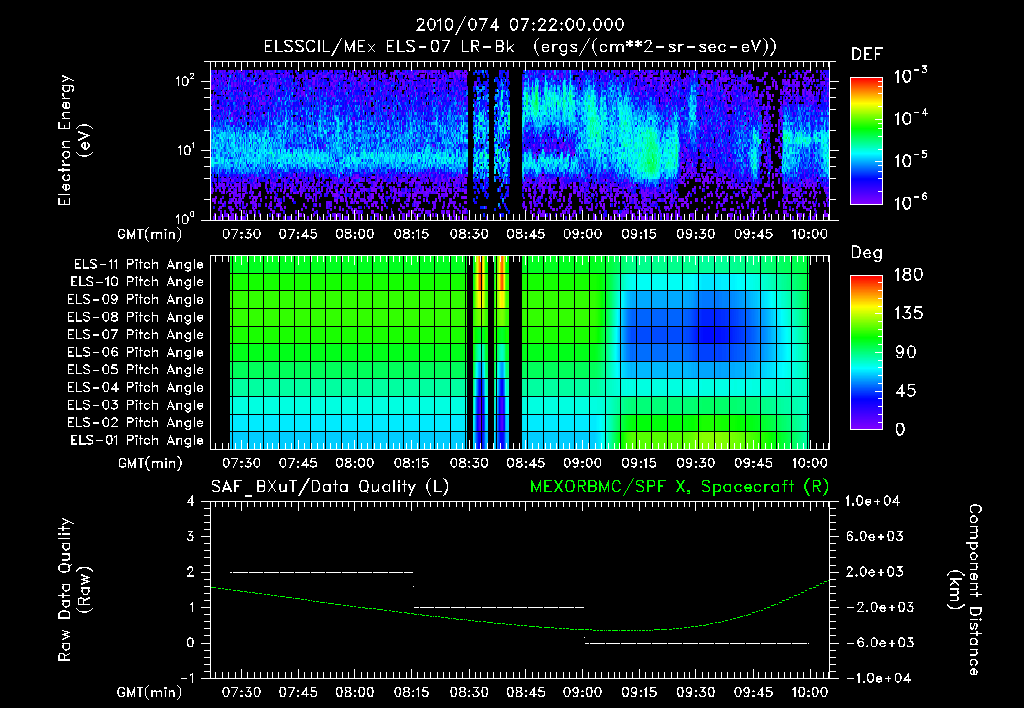Click the GMT(min) label under bottom panel
The image size is (1024, 708).
[x=150, y=693]
